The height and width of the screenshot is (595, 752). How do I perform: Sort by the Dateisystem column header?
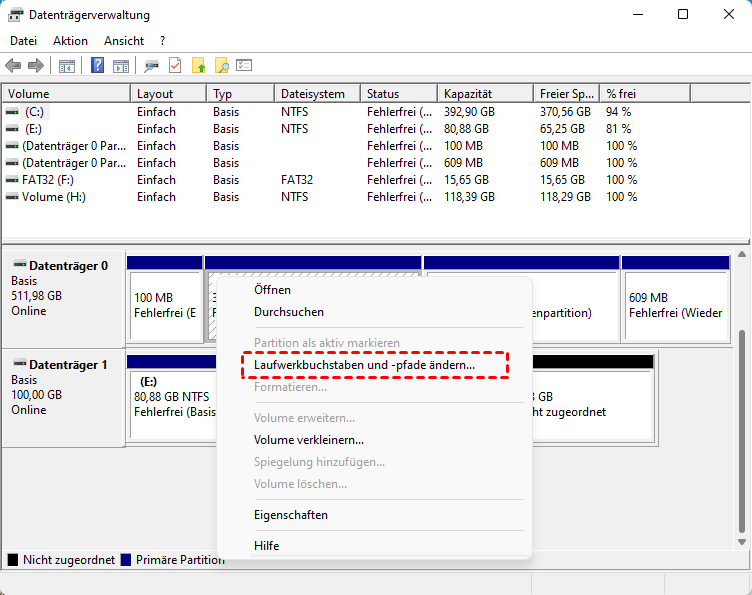(x=317, y=93)
